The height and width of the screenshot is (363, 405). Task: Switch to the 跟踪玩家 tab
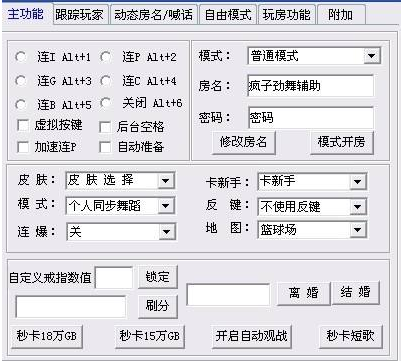coord(80,14)
